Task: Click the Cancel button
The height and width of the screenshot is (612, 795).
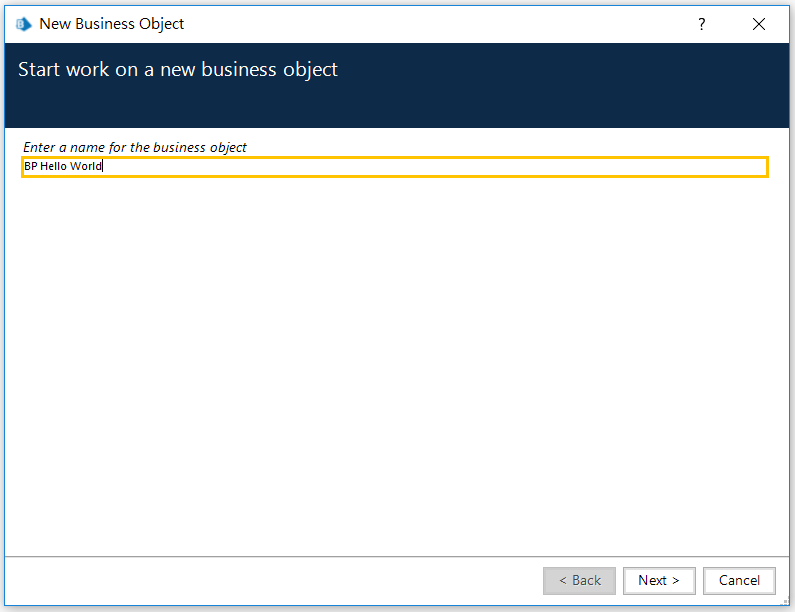Action: (x=739, y=581)
